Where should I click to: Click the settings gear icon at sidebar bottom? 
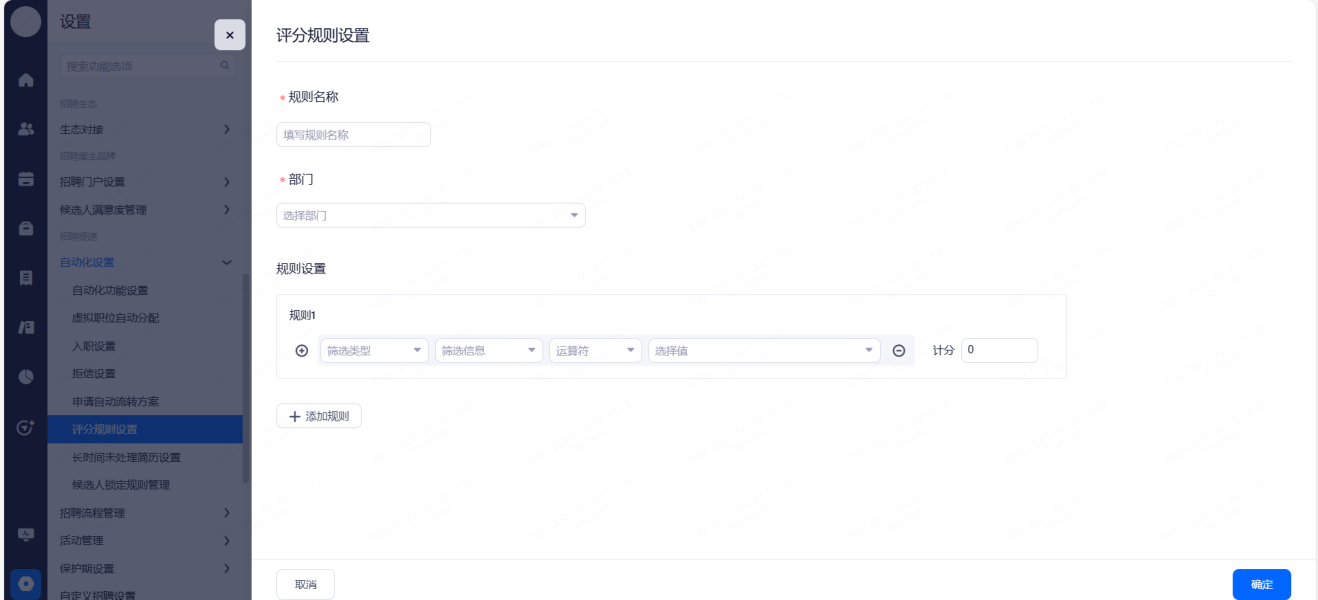[26, 584]
